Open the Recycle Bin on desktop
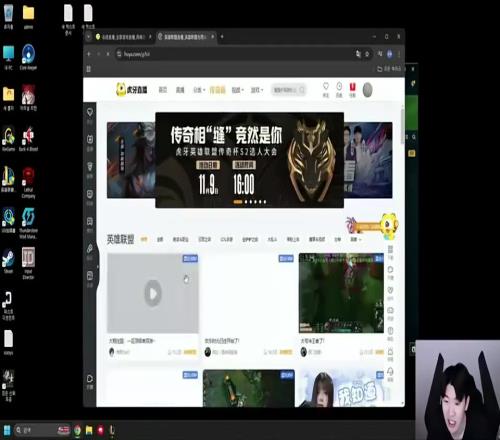The image size is (500, 440). 8,16
